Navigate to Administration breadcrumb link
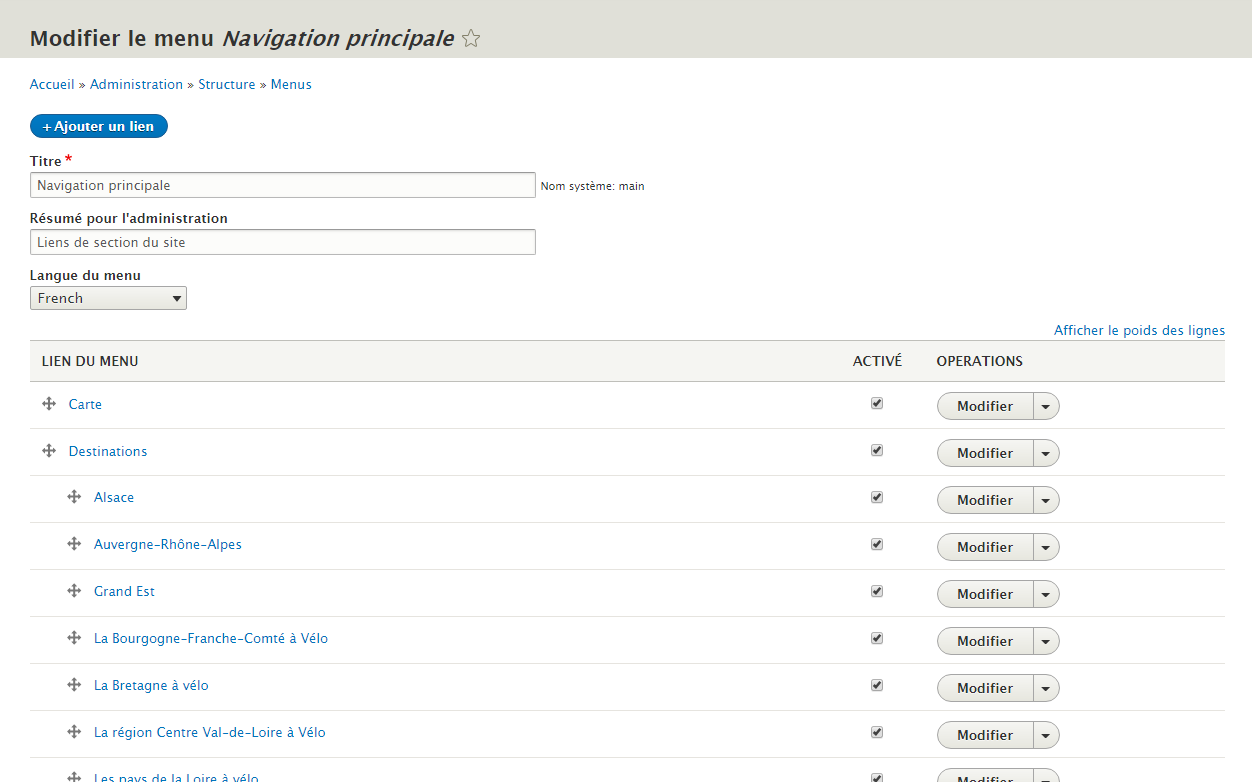Viewport: 1252px width, 782px height. [x=136, y=85]
